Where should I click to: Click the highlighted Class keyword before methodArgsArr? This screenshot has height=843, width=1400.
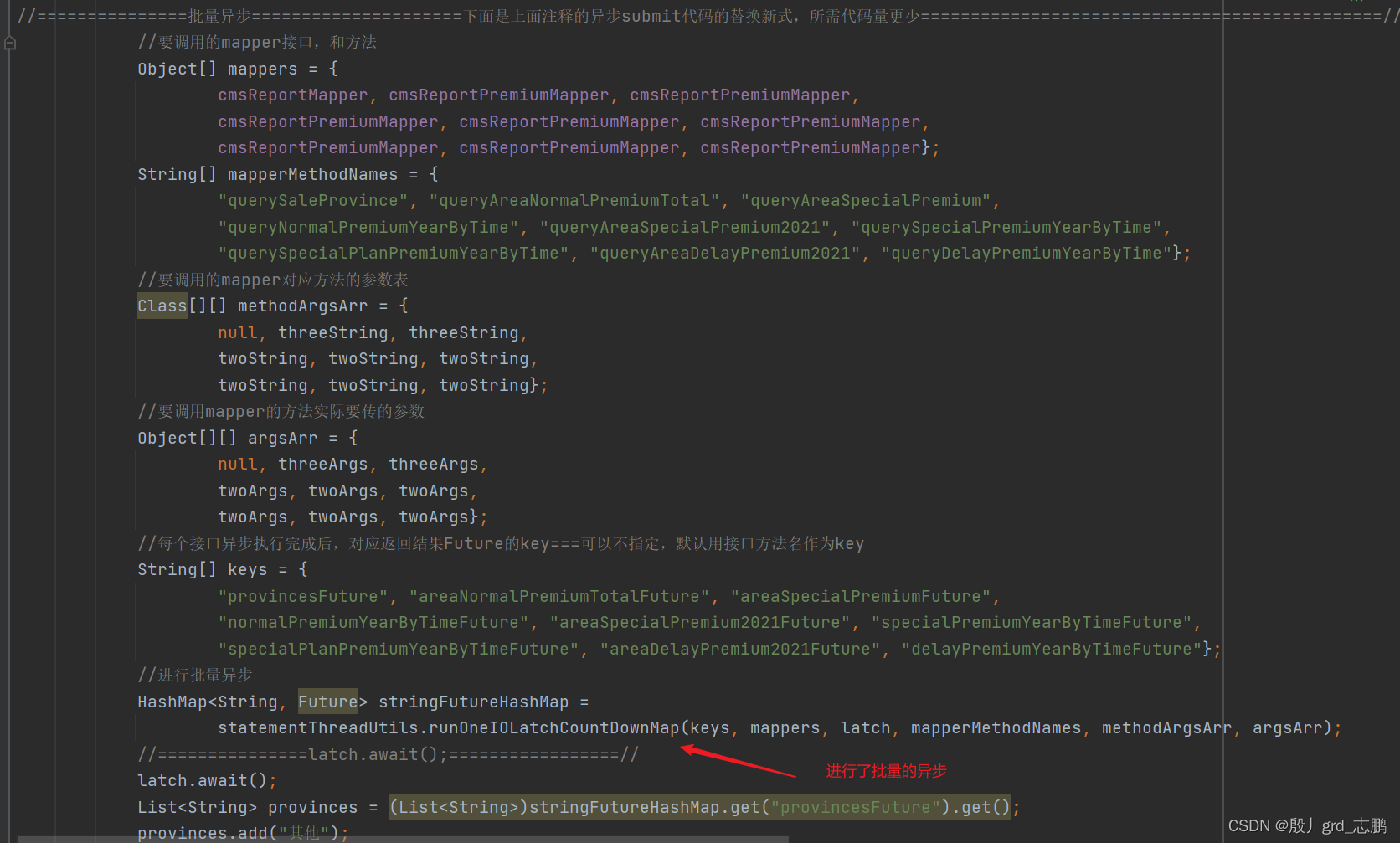[162, 306]
